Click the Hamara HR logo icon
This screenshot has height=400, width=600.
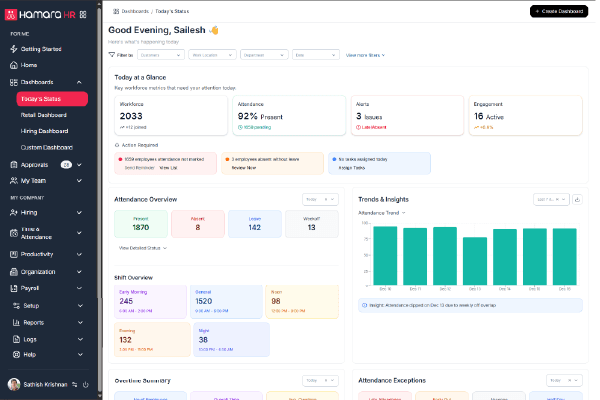(x=11, y=15)
